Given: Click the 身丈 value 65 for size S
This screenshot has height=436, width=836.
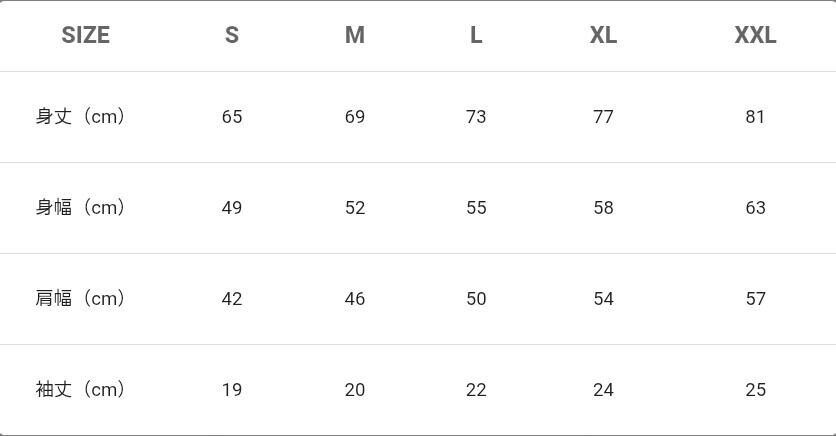Looking at the screenshot, I should click(x=232, y=117).
